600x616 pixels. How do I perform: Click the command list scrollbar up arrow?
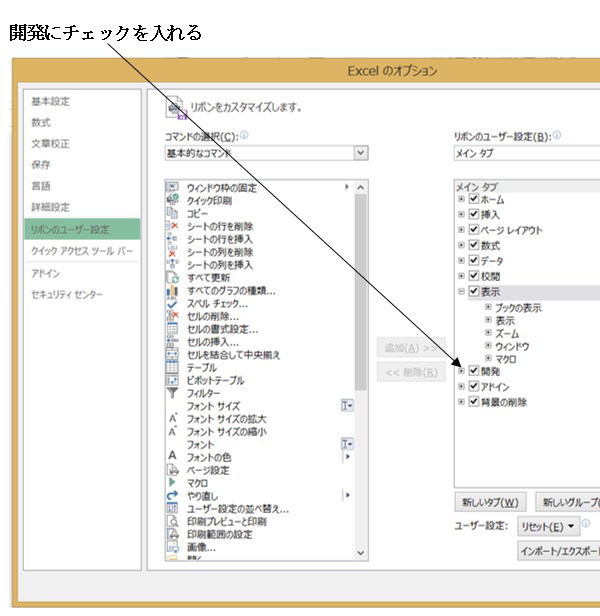[361, 188]
